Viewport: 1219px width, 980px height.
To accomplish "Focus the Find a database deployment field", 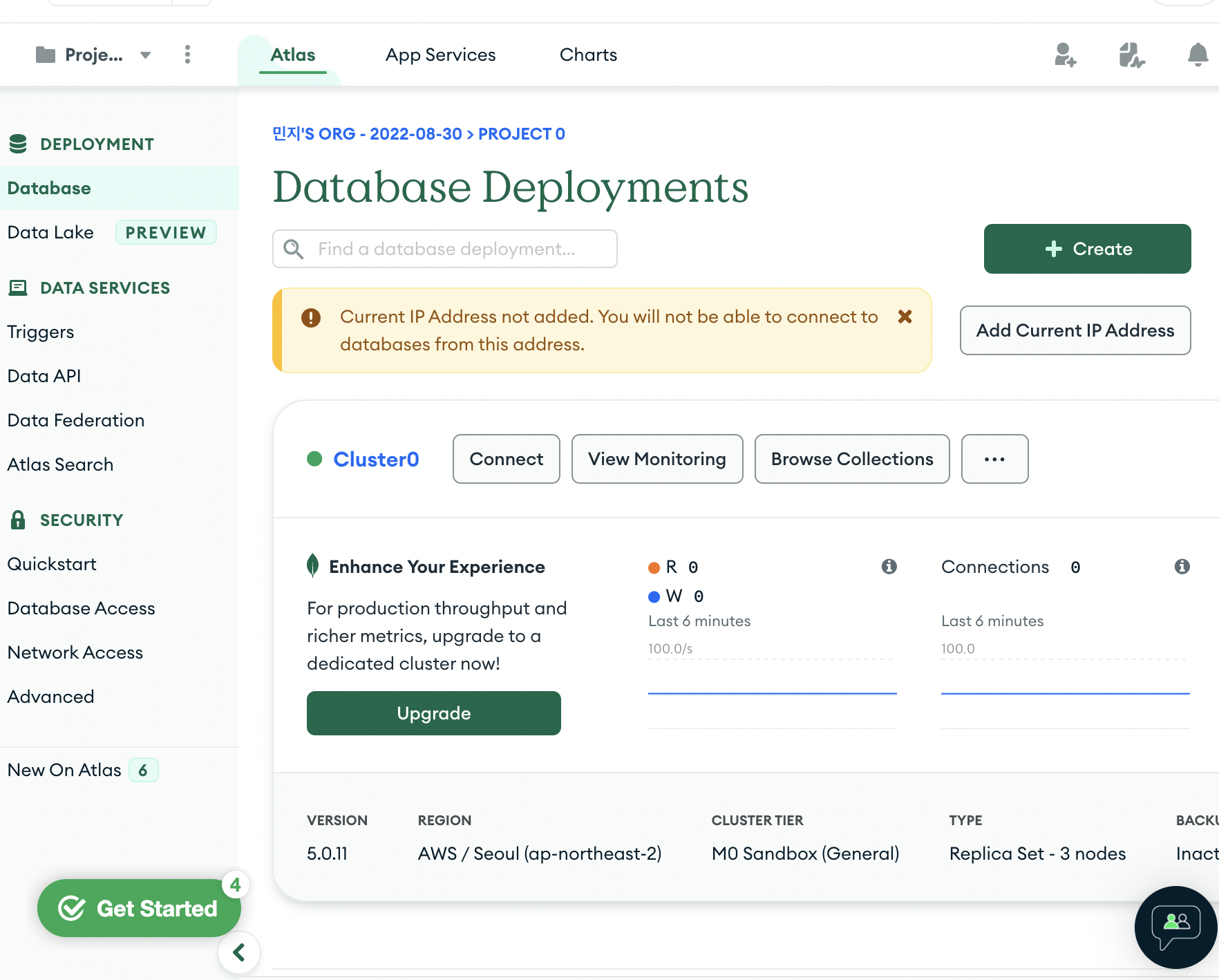I will 445,249.
